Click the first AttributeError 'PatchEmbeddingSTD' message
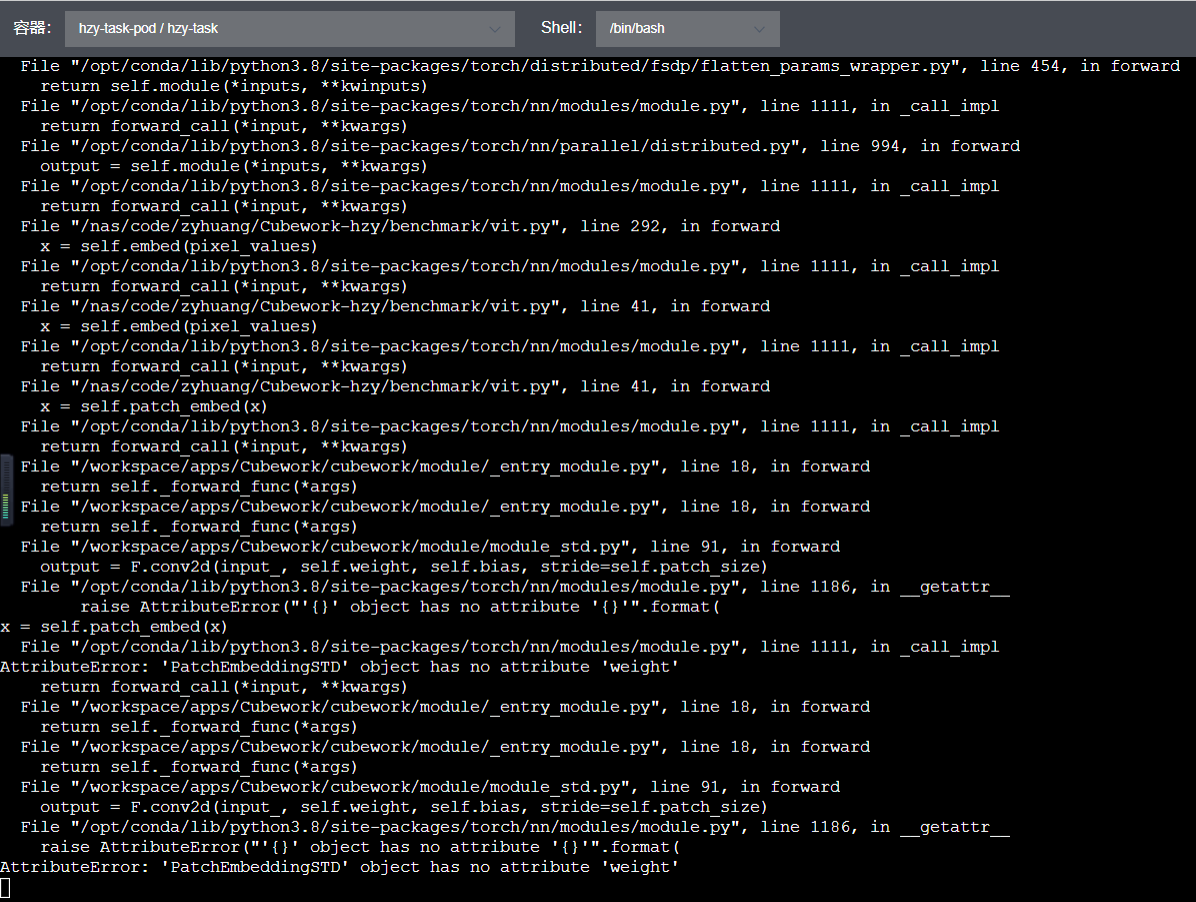Image resolution: width=1196 pixels, height=902 pixels. coord(340,667)
